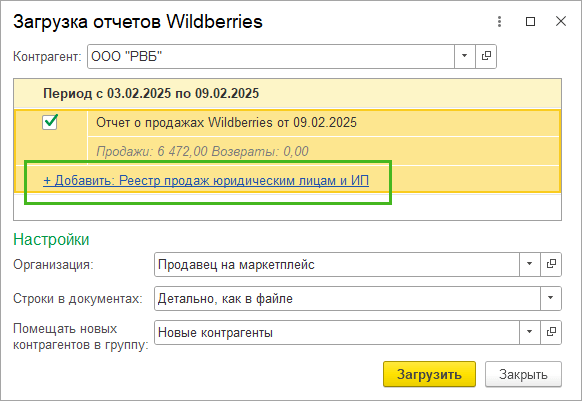The width and height of the screenshot is (582, 401).
Task: Uncheck the sales report from 09.02.2025
Action: pos(50,122)
